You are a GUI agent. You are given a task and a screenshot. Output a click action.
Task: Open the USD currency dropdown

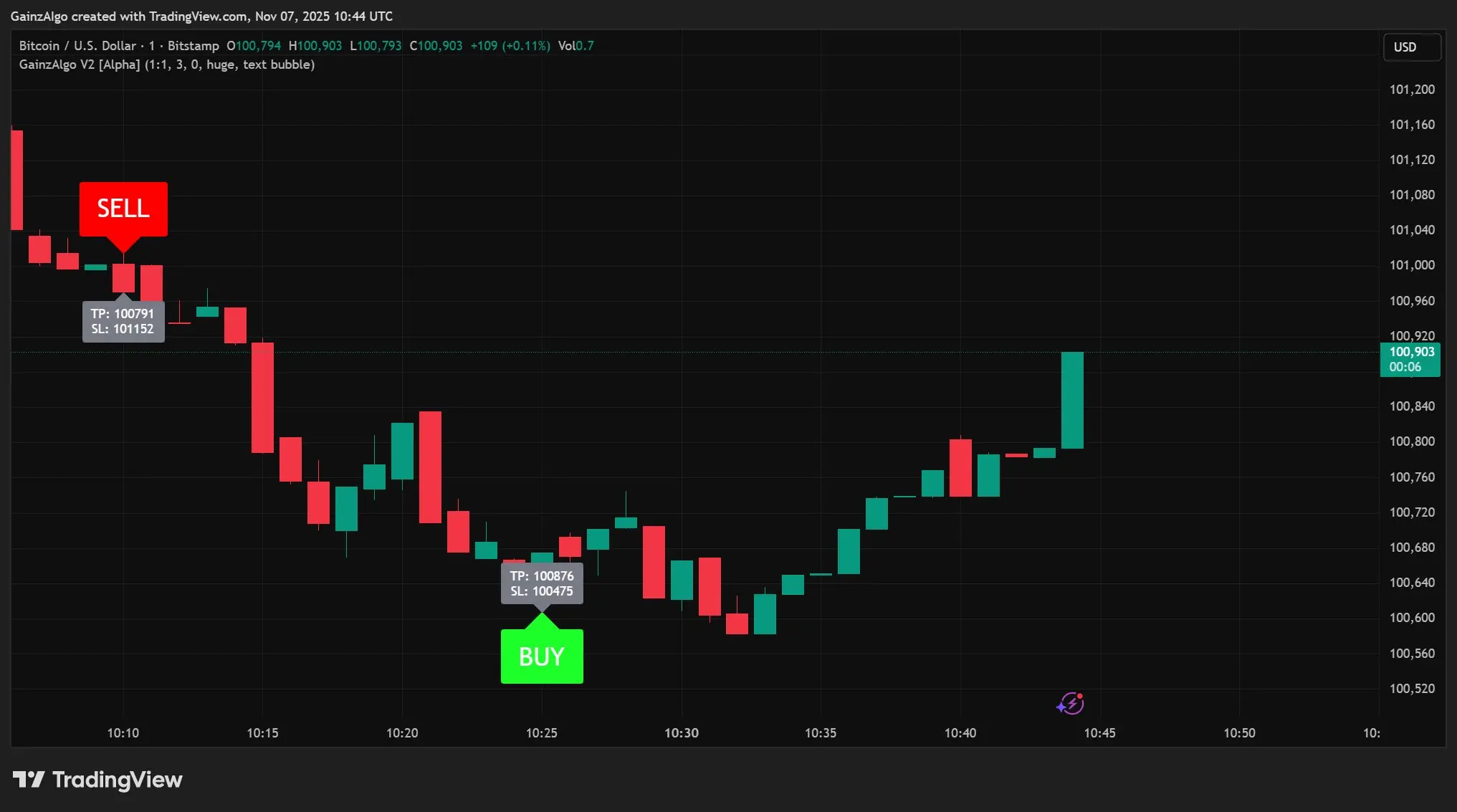point(1410,47)
